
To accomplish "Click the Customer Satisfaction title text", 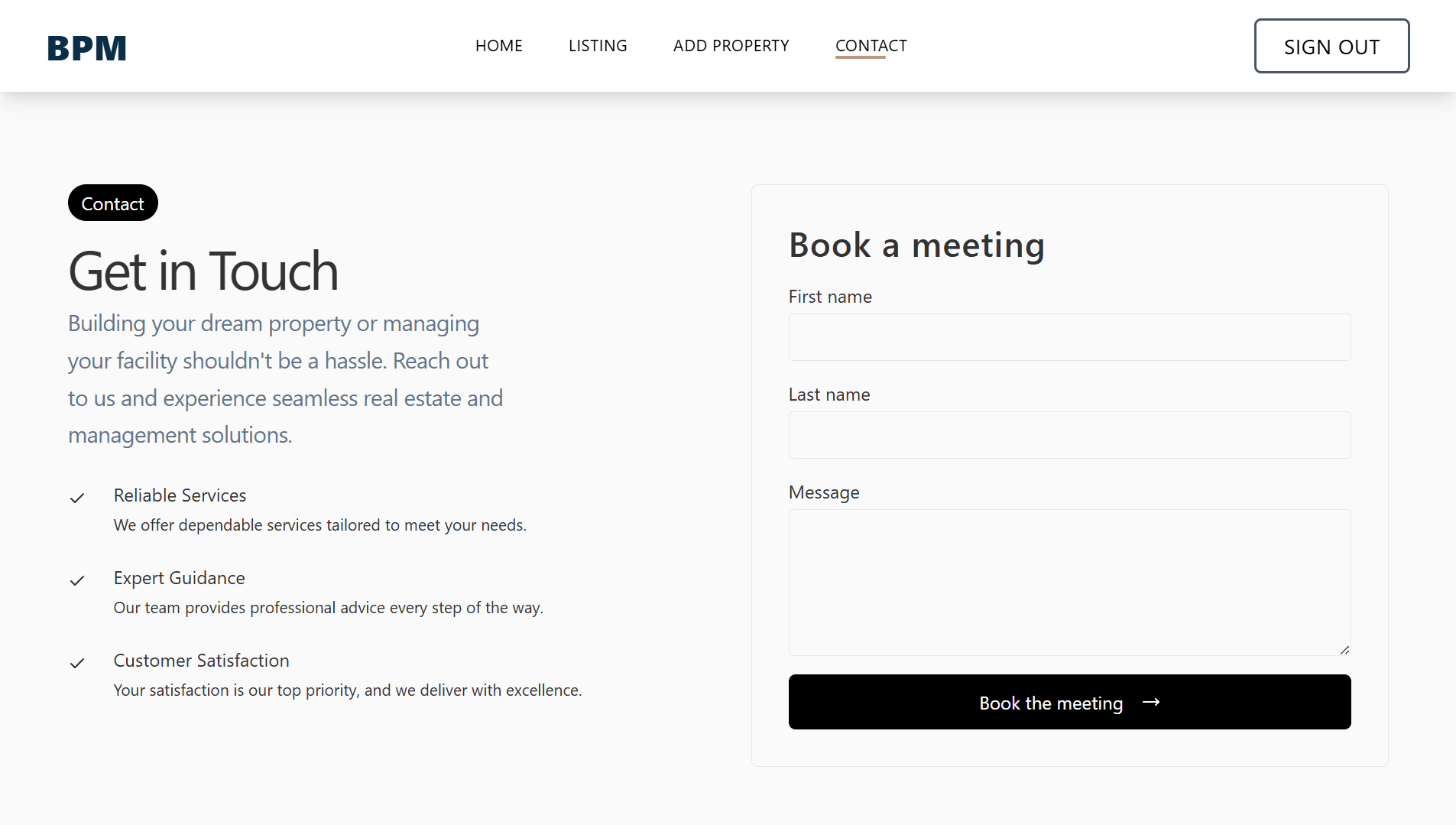I will pos(202,661).
